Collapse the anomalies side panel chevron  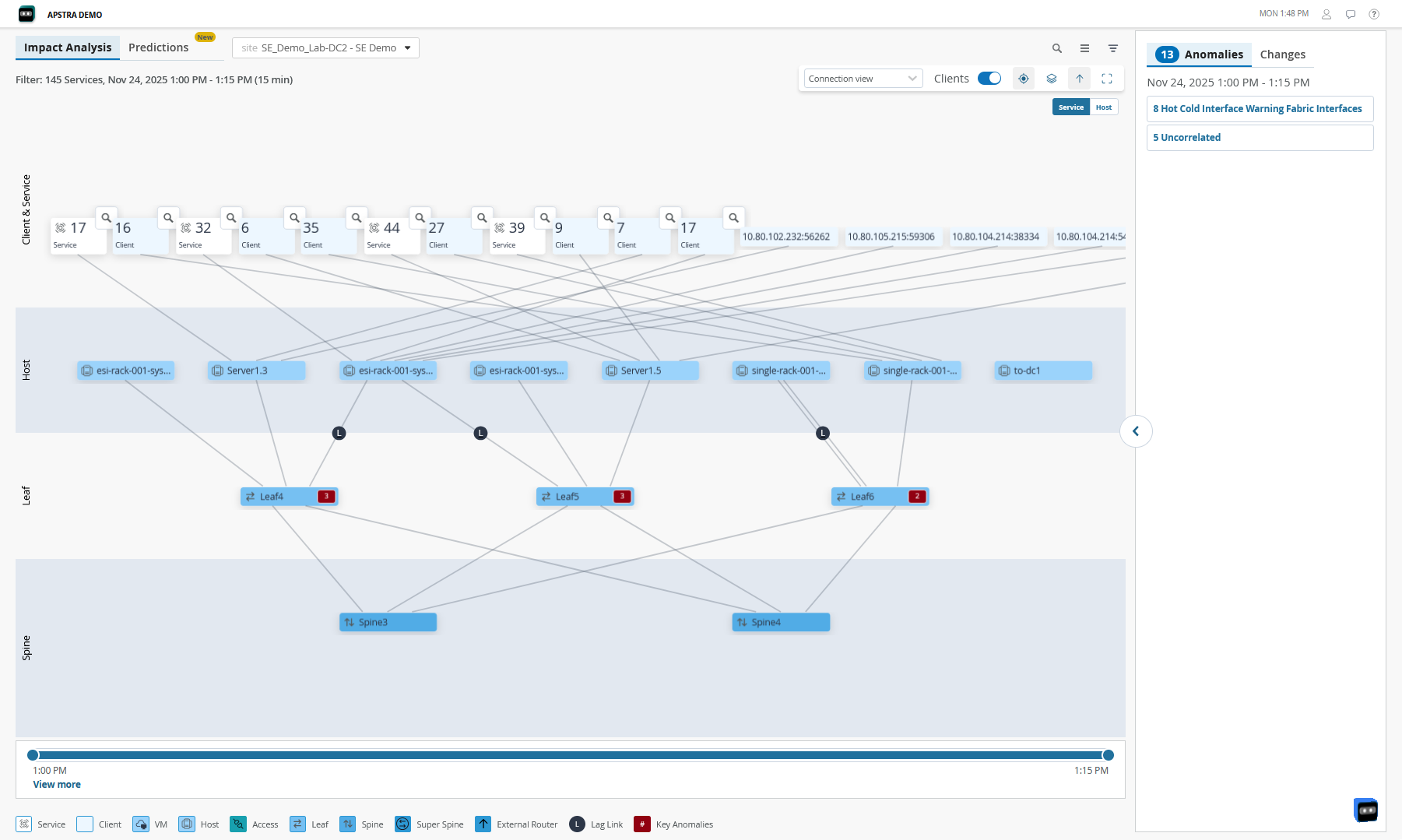[1136, 431]
